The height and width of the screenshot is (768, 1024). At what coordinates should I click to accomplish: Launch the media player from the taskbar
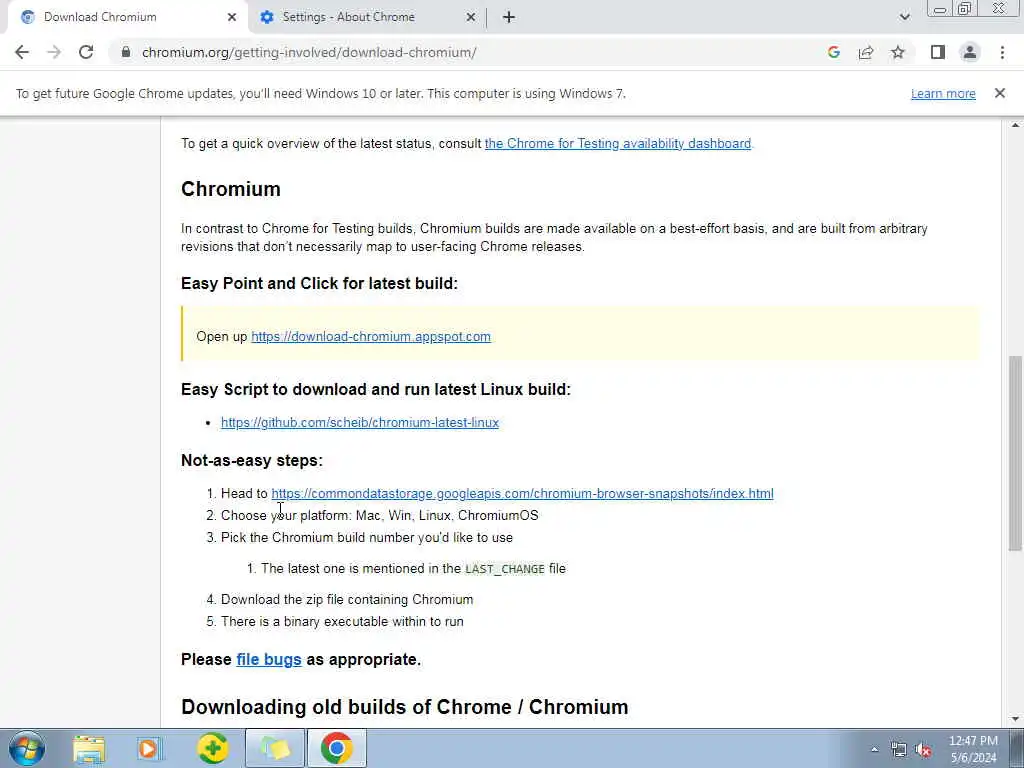point(149,748)
